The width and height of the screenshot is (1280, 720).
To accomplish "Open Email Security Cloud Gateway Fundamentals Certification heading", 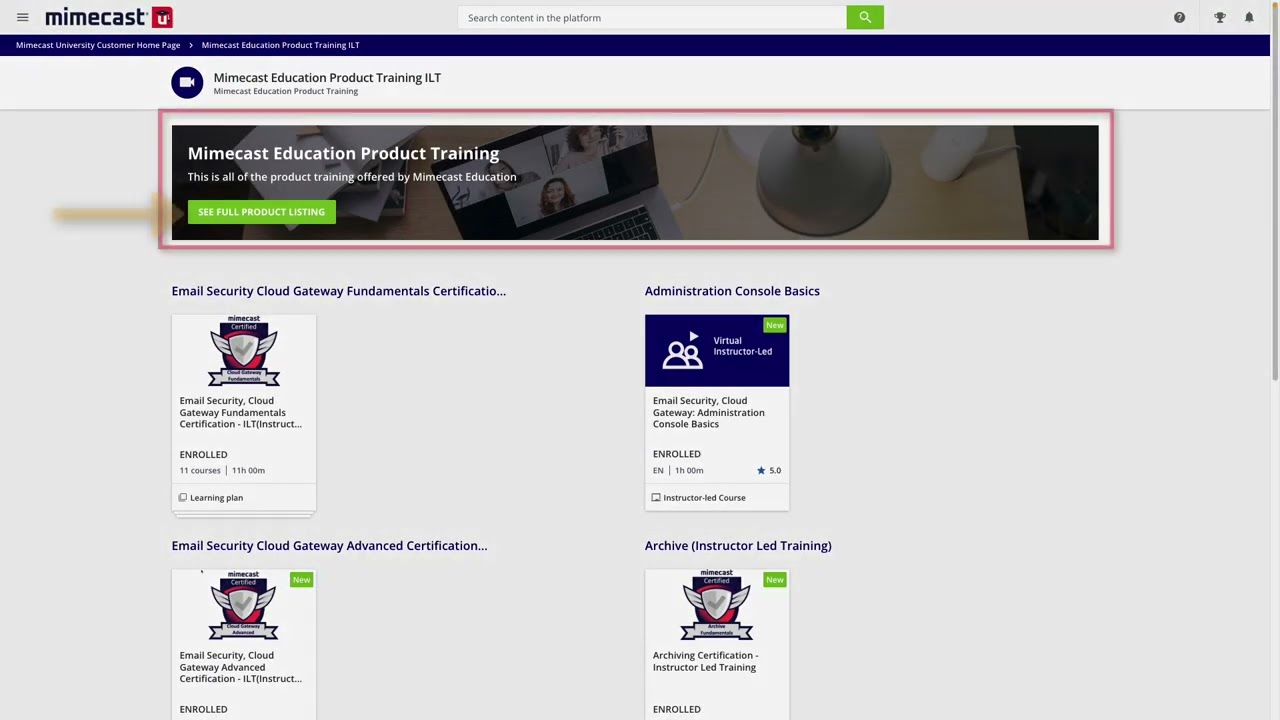I will pos(338,291).
